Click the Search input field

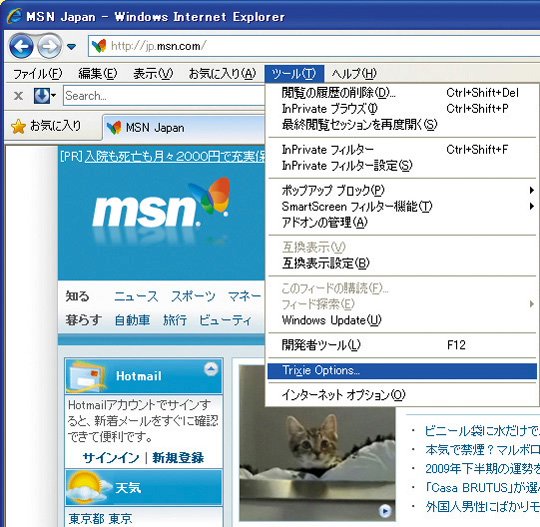[164, 96]
